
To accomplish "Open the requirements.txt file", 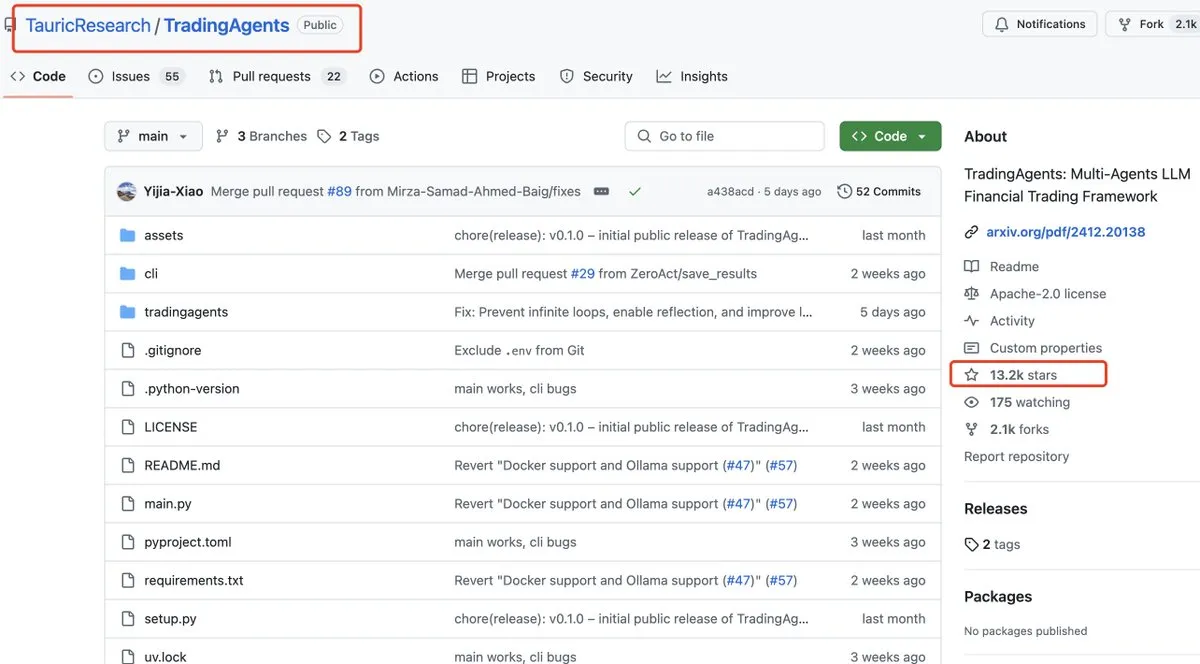I will click(x=194, y=580).
